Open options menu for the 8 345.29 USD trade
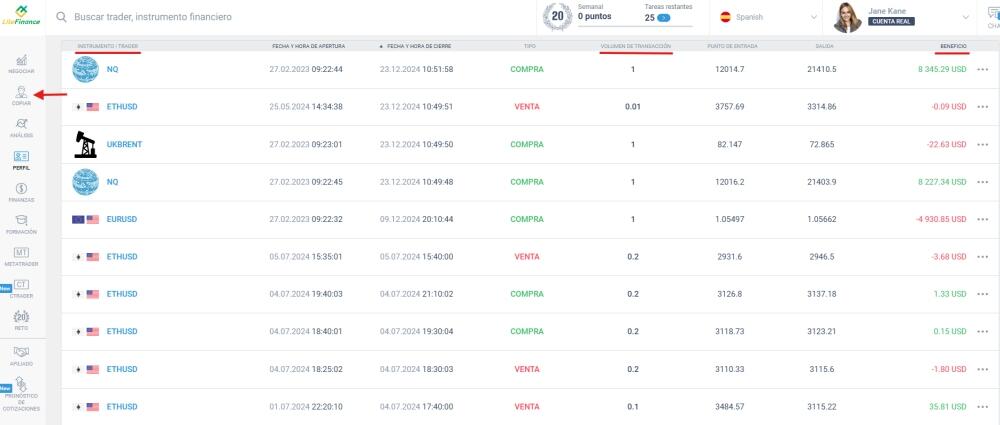This screenshot has width=1000, height=425. [983, 70]
